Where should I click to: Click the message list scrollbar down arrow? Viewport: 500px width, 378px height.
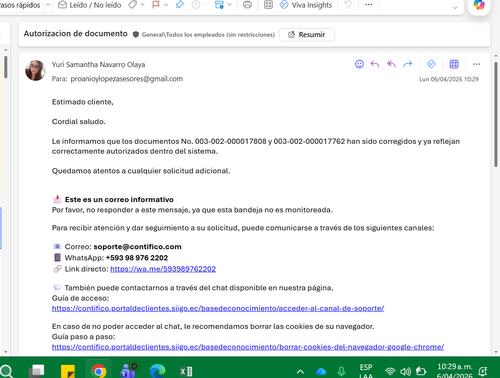(x=5, y=352)
